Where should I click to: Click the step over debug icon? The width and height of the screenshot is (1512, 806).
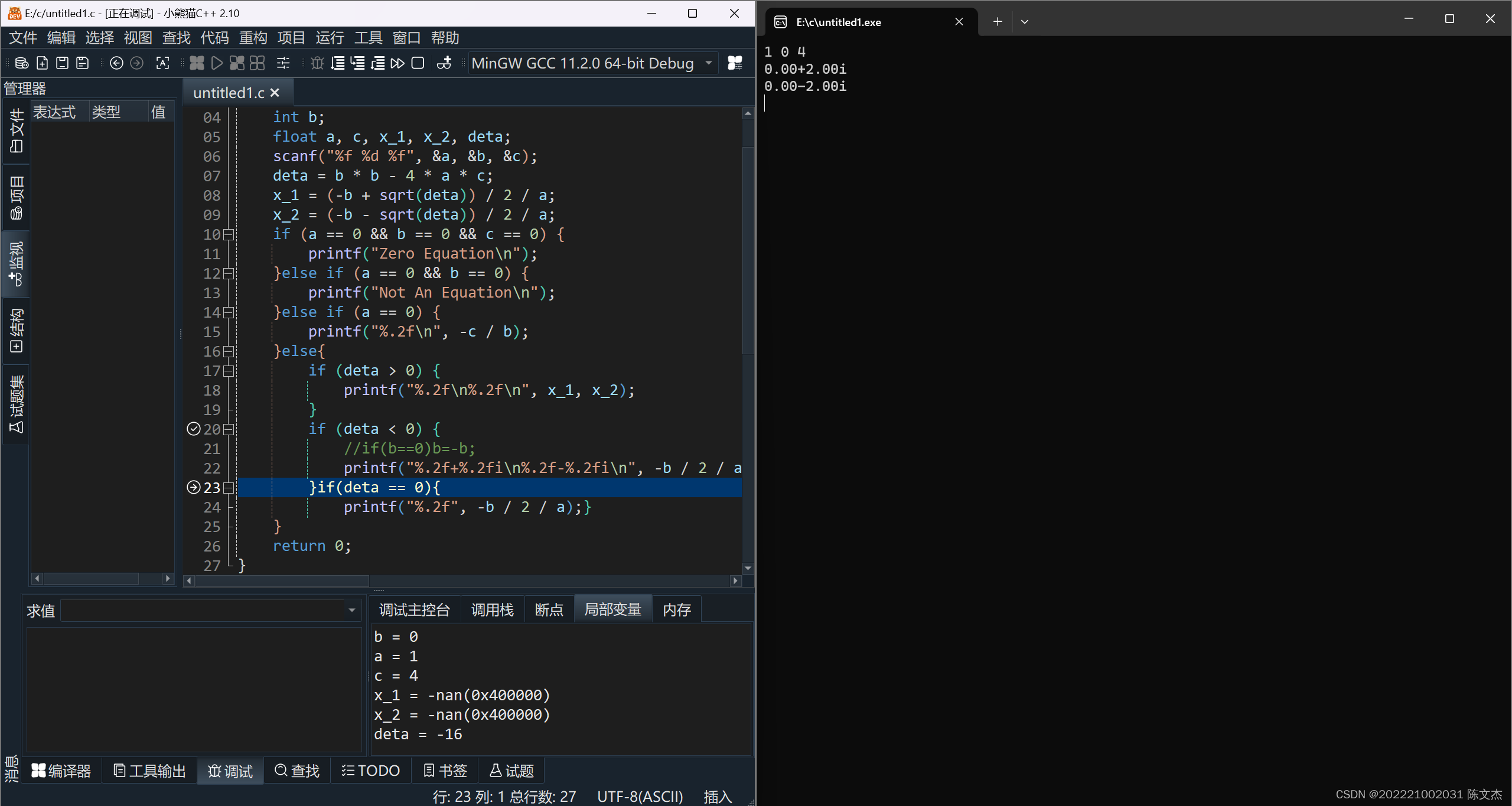338,63
